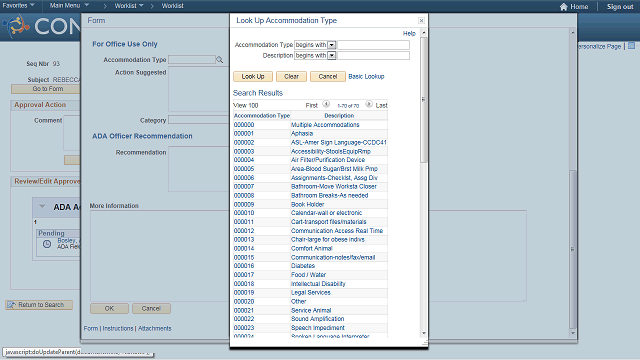
Task: Click the Home house icon
Action: click(564, 7)
